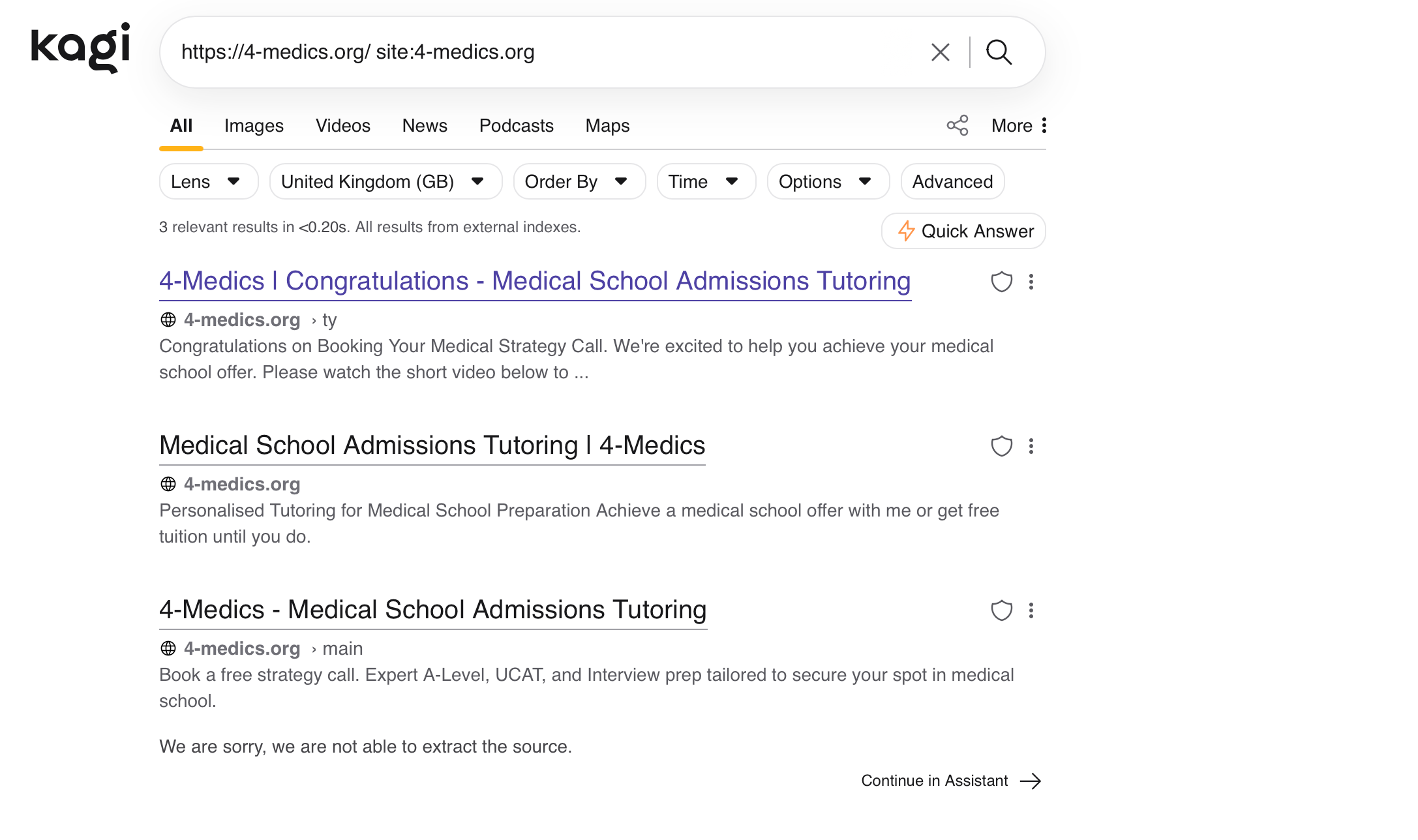Expand the Order By dropdown
The image size is (1418, 840).
click(x=579, y=181)
